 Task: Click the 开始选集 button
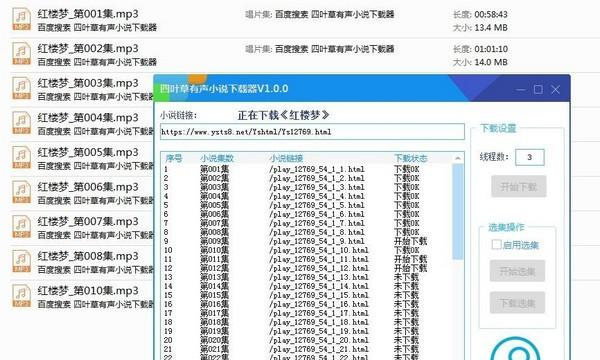(x=517, y=271)
